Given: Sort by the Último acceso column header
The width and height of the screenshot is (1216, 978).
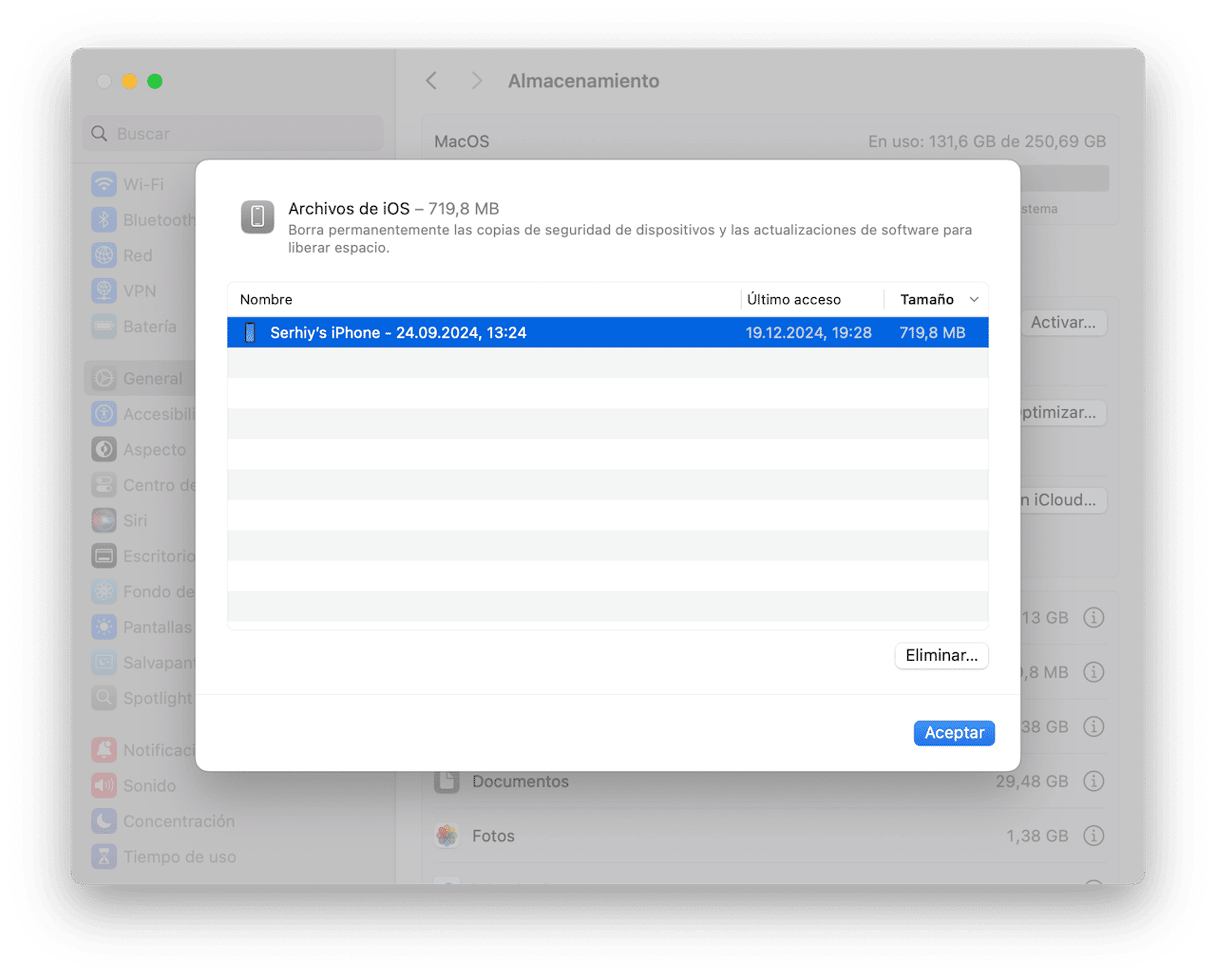Looking at the screenshot, I should [x=794, y=300].
